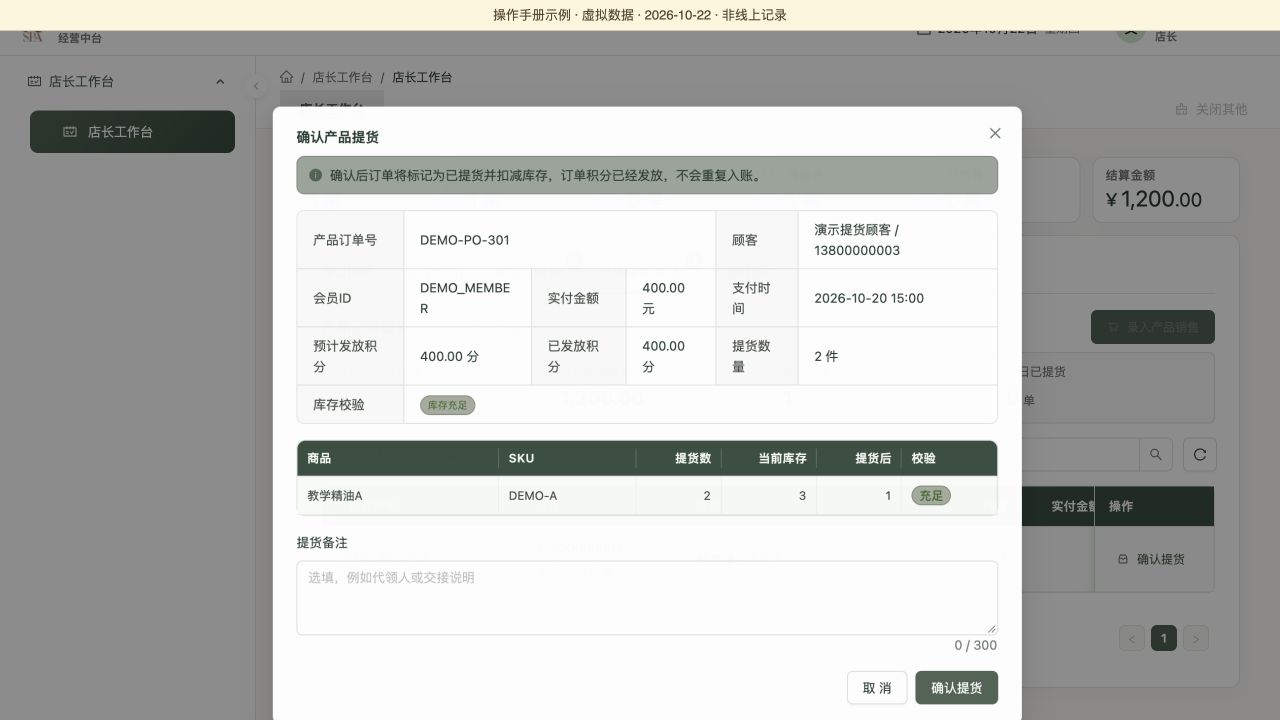Click the 关闭其他 tab action
The image size is (1280, 720).
tap(1211, 109)
